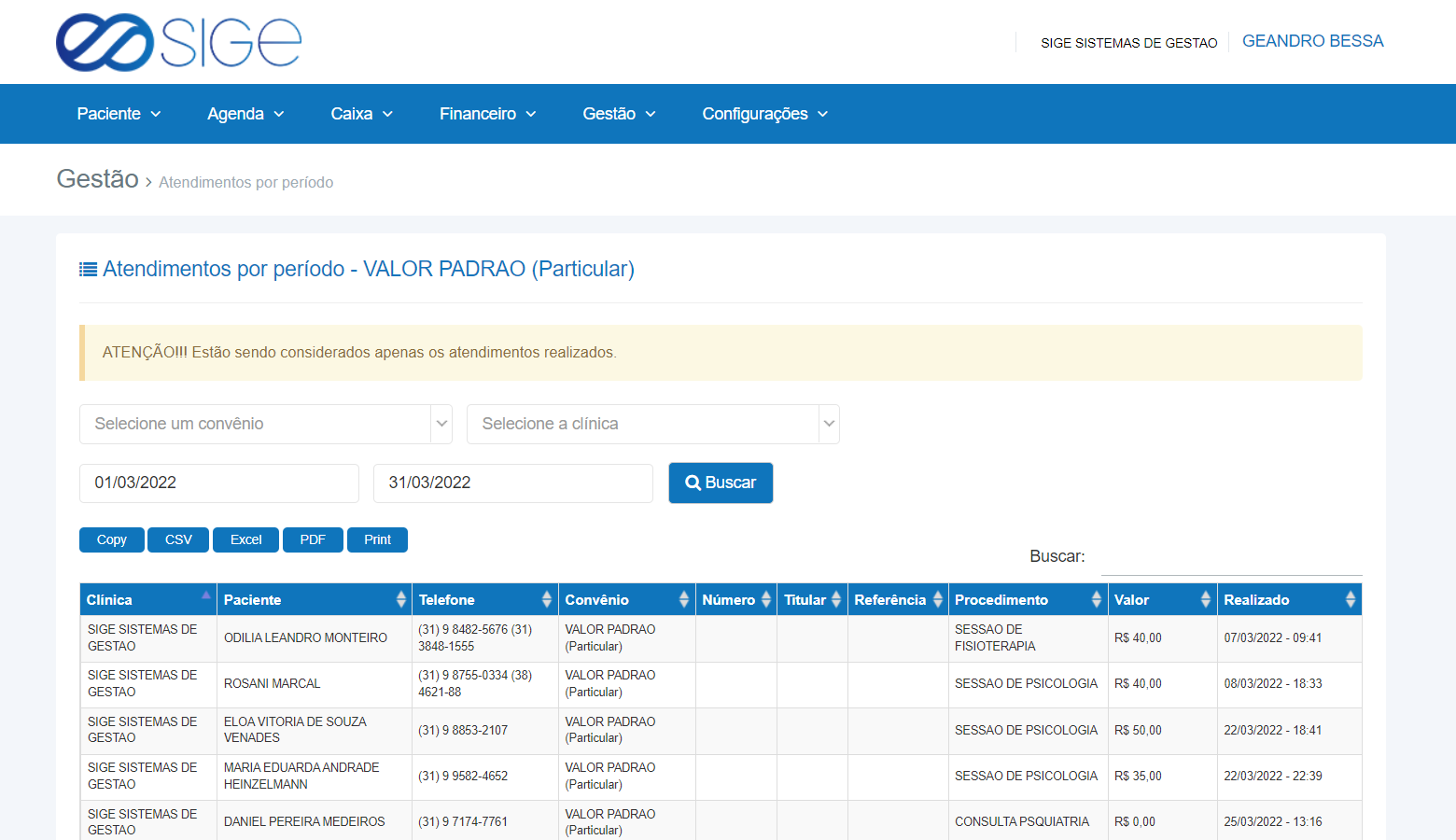Open the Gestão menu
1456x840 pixels.
click(x=620, y=114)
